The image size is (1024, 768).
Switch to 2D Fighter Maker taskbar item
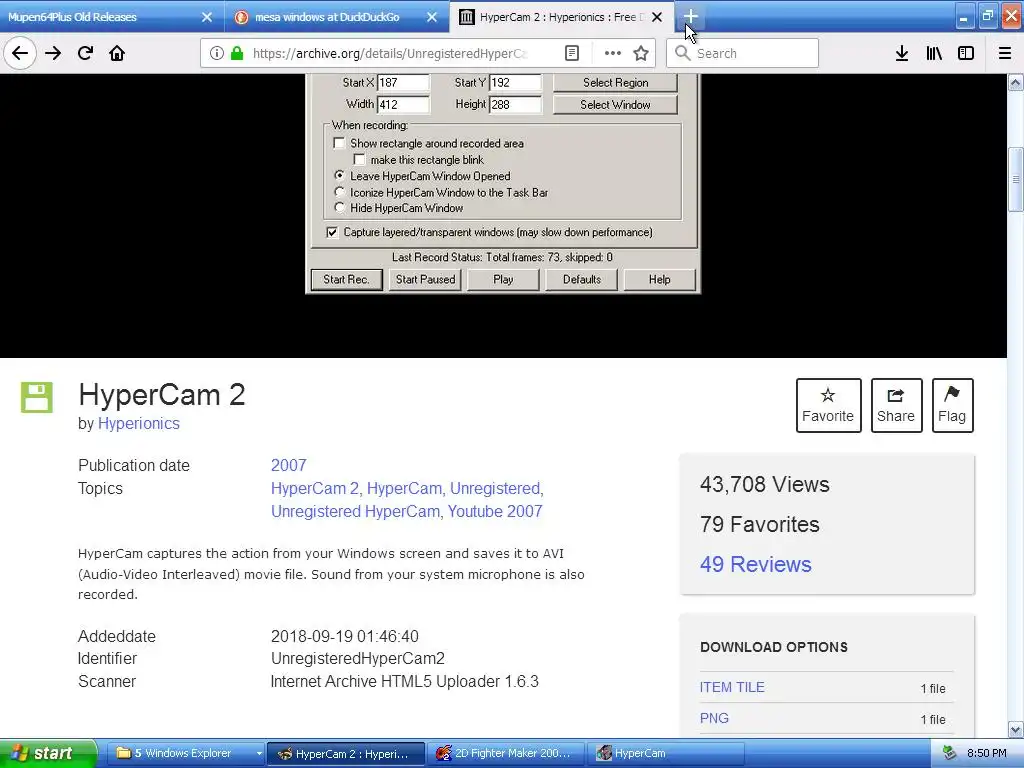click(x=505, y=753)
